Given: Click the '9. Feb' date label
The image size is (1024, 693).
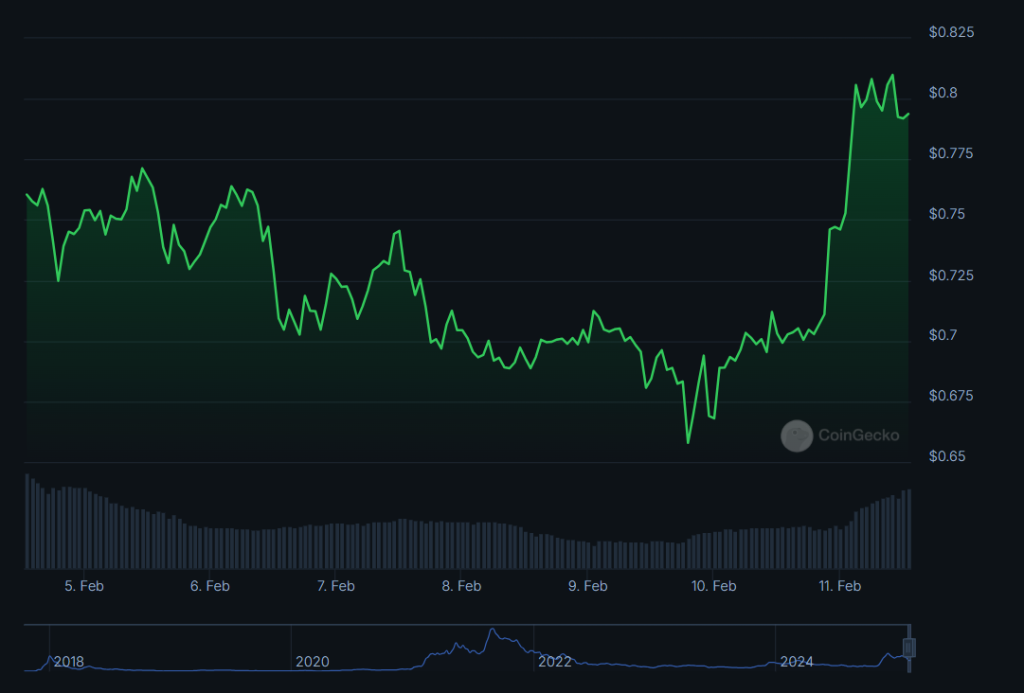Looking at the screenshot, I should click(588, 586).
